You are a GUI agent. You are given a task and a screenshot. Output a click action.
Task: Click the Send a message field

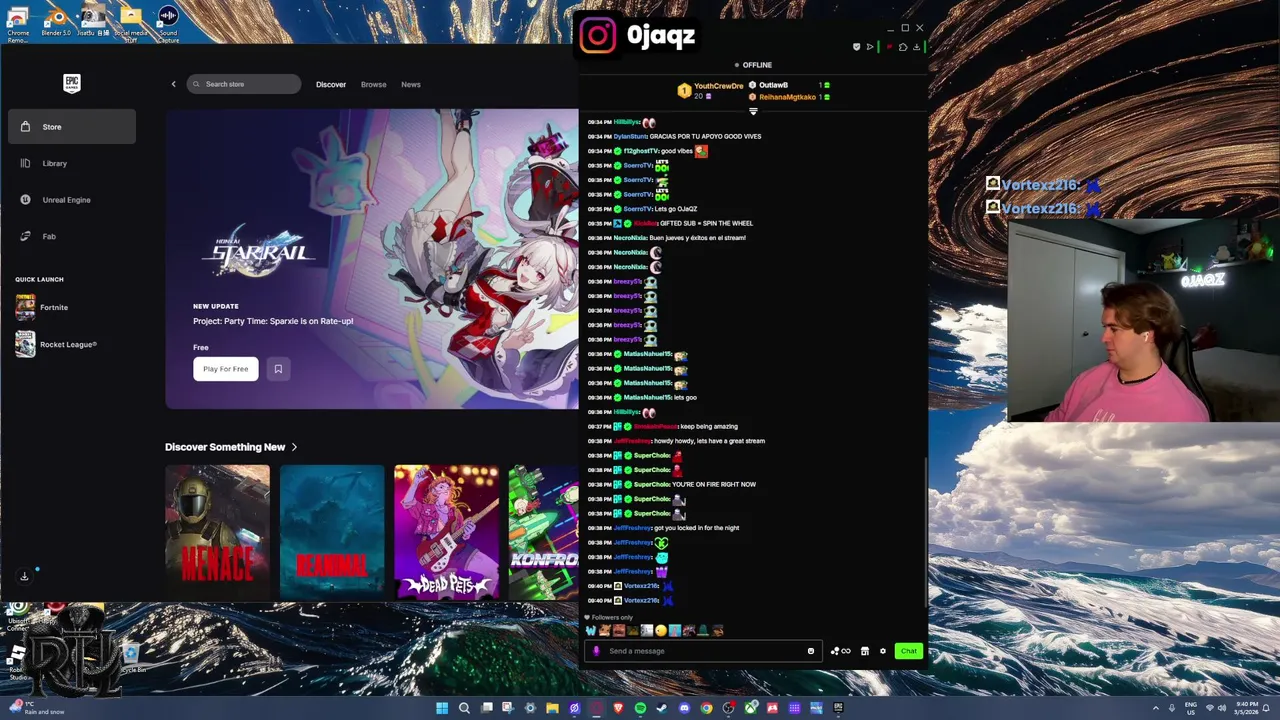[704, 651]
